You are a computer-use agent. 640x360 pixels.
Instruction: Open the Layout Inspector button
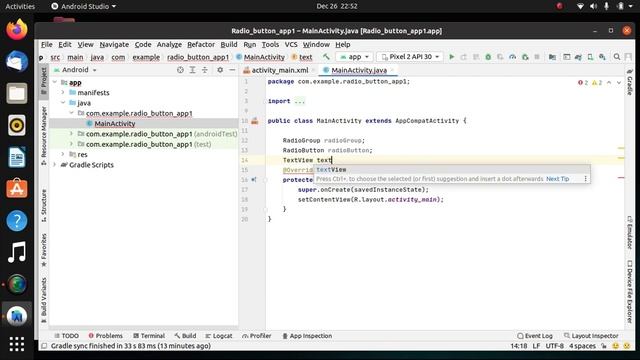pos(591,336)
